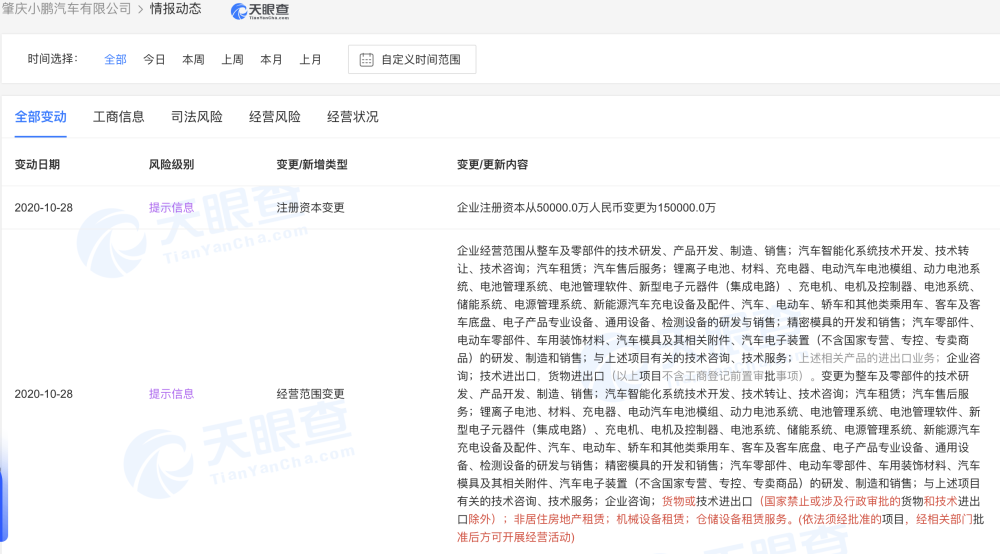Go to 肇庆小鹏汽车有限公司 breadcrumb link
The height and width of the screenshot is (554, 1000).
pos(66,9)
